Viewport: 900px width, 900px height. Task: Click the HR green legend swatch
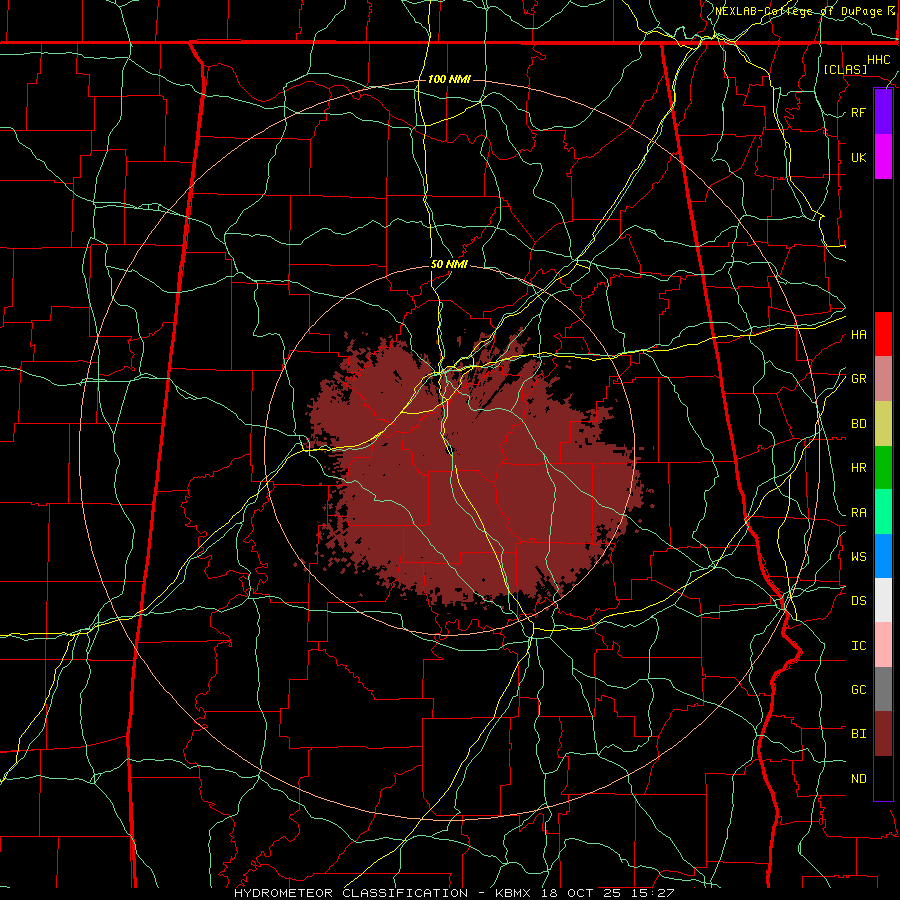tap(883, 467)
